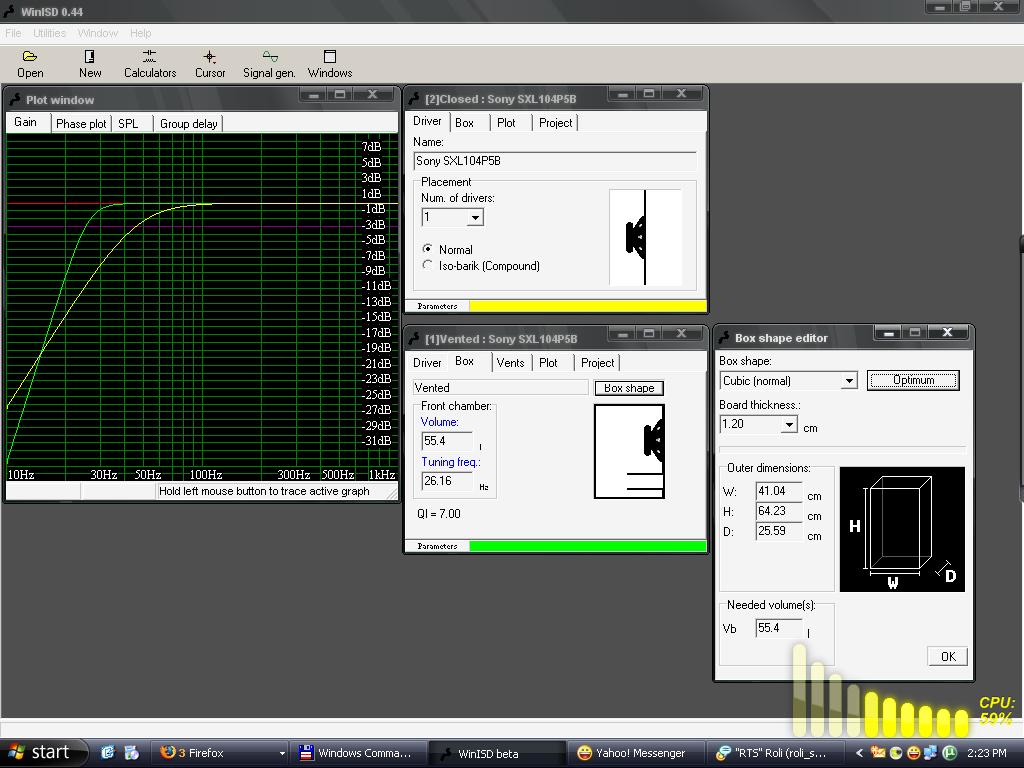The width and height of the screenshot is (1024, 768).
Task: Open the Calculators tool
Action: click(x=150, y=64)
